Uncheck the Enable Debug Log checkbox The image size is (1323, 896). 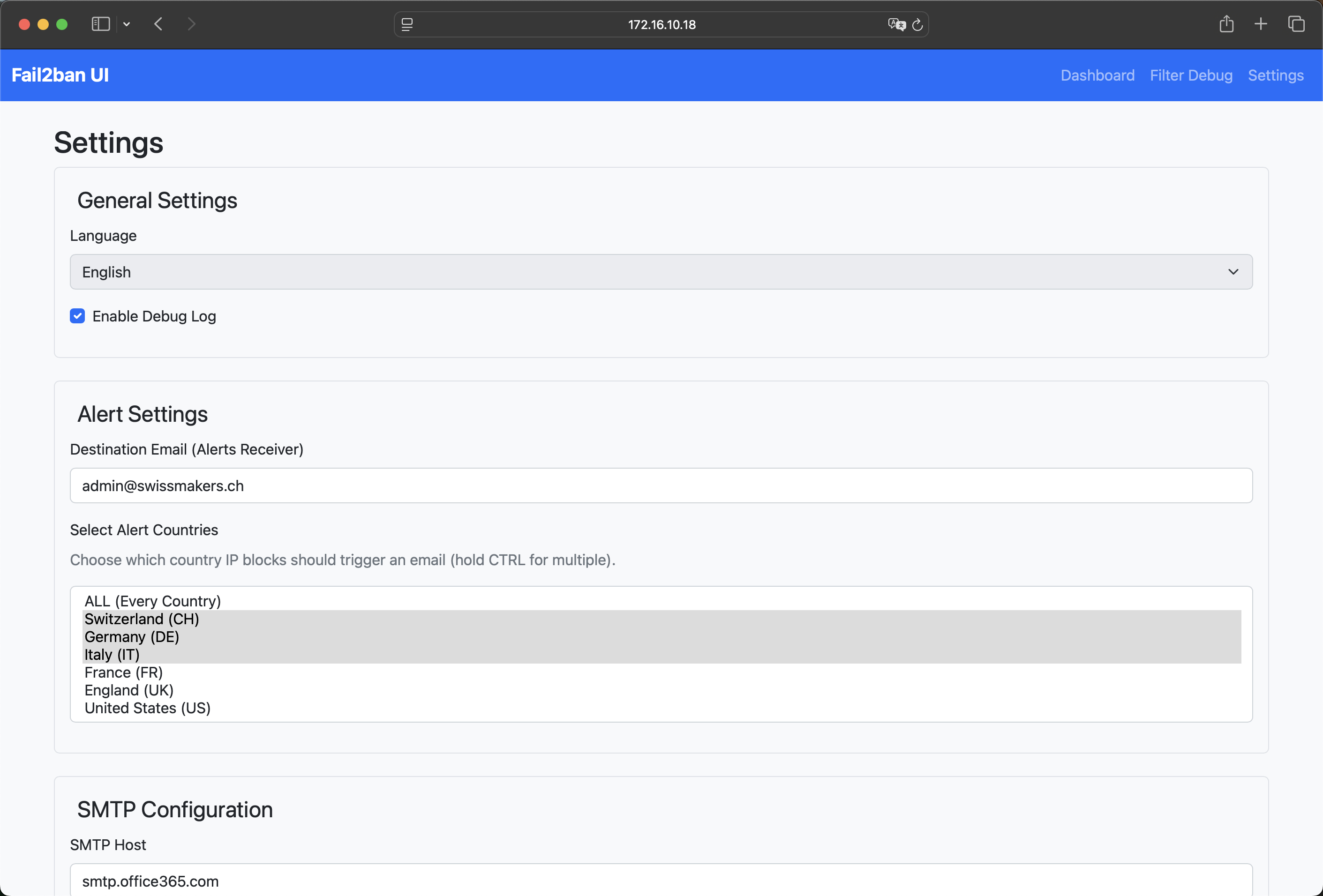point(77,316)
